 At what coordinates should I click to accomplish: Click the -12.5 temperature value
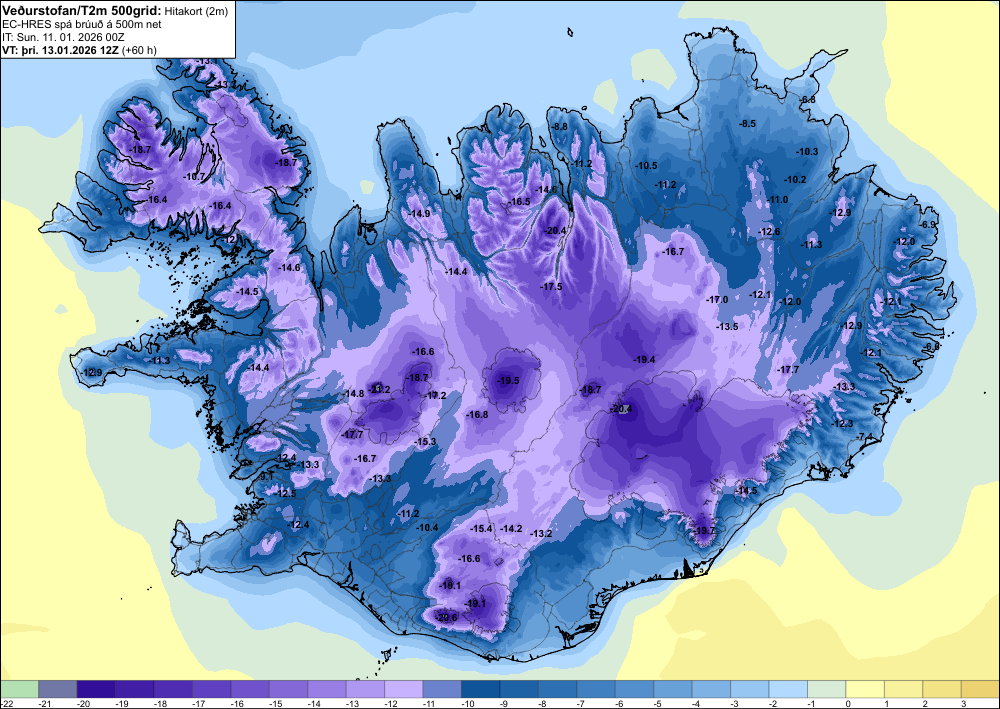tap(286, 493)
